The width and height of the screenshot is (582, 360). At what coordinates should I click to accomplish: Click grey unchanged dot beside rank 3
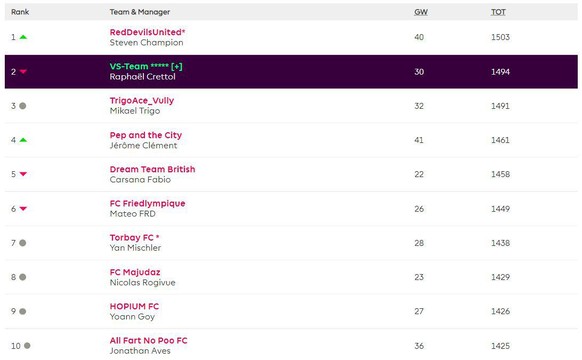point(23,106)
